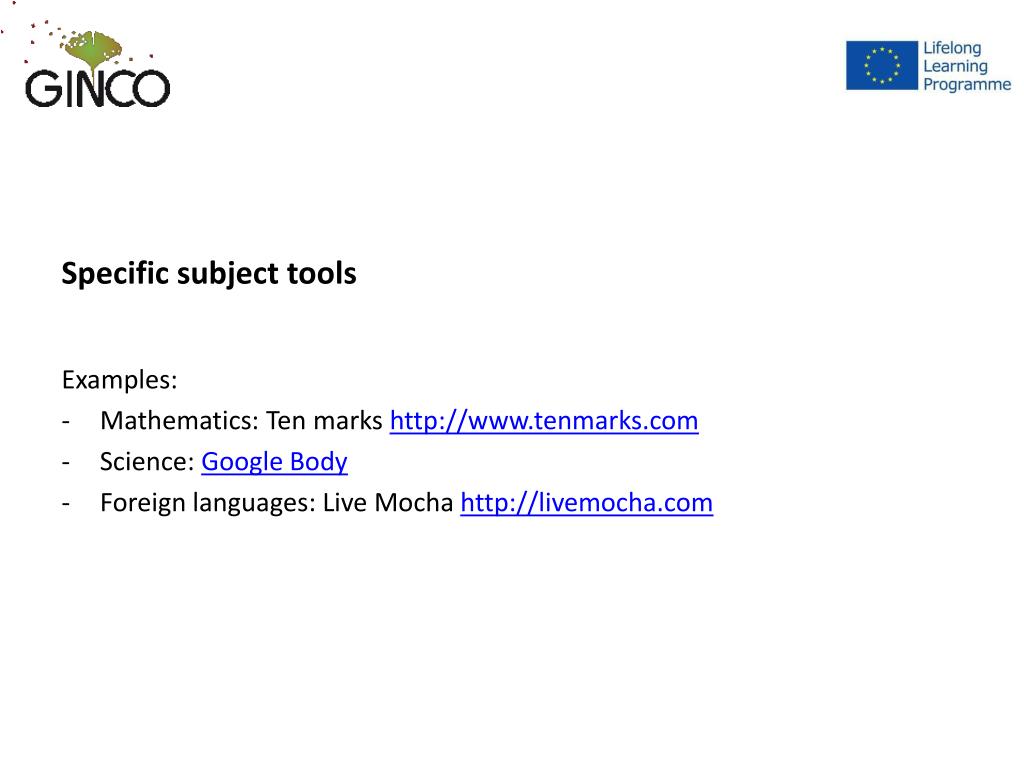The height and width of the screenshot is (768, 1024).
Task: Click the word 'Programme' beside the flag
Action: (966, 85)
